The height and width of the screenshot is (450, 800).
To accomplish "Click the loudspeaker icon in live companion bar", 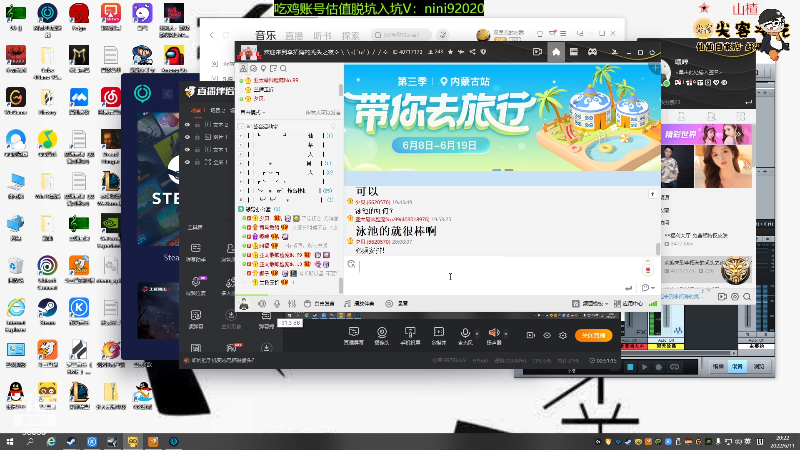I will coord(493,336).
